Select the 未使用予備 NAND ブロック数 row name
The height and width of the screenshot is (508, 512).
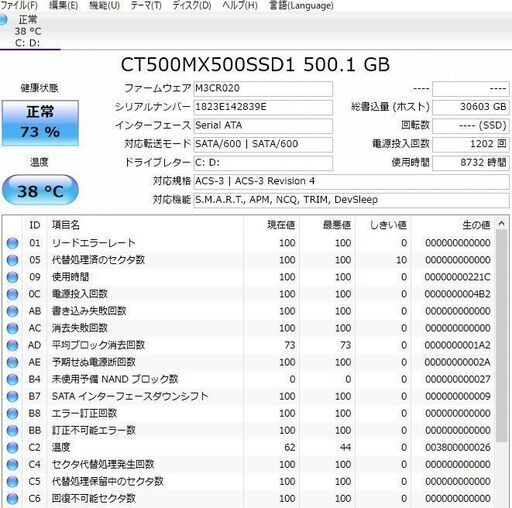tap(115, 379)
